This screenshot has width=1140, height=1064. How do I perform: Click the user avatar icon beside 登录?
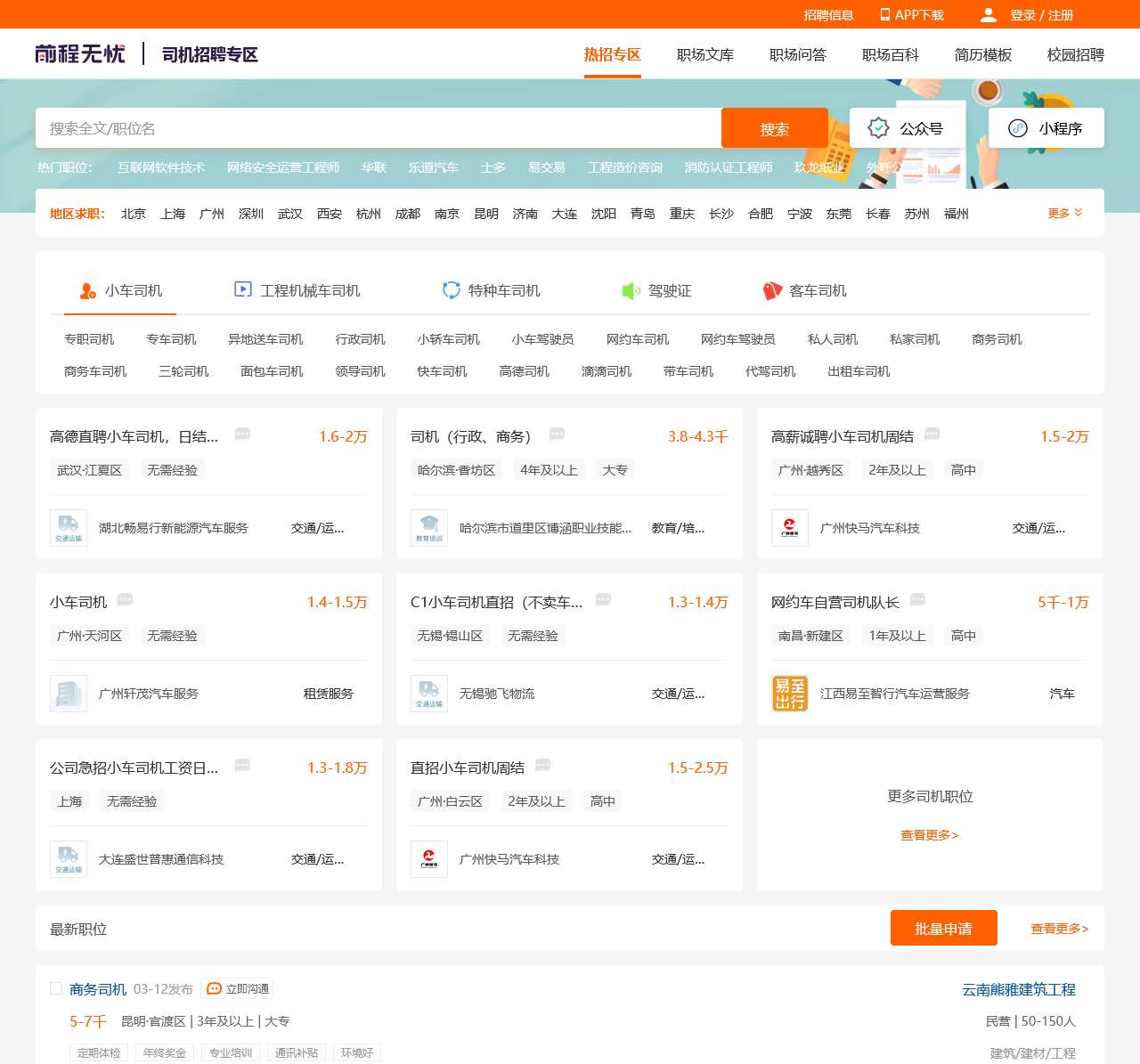(989, 14)
